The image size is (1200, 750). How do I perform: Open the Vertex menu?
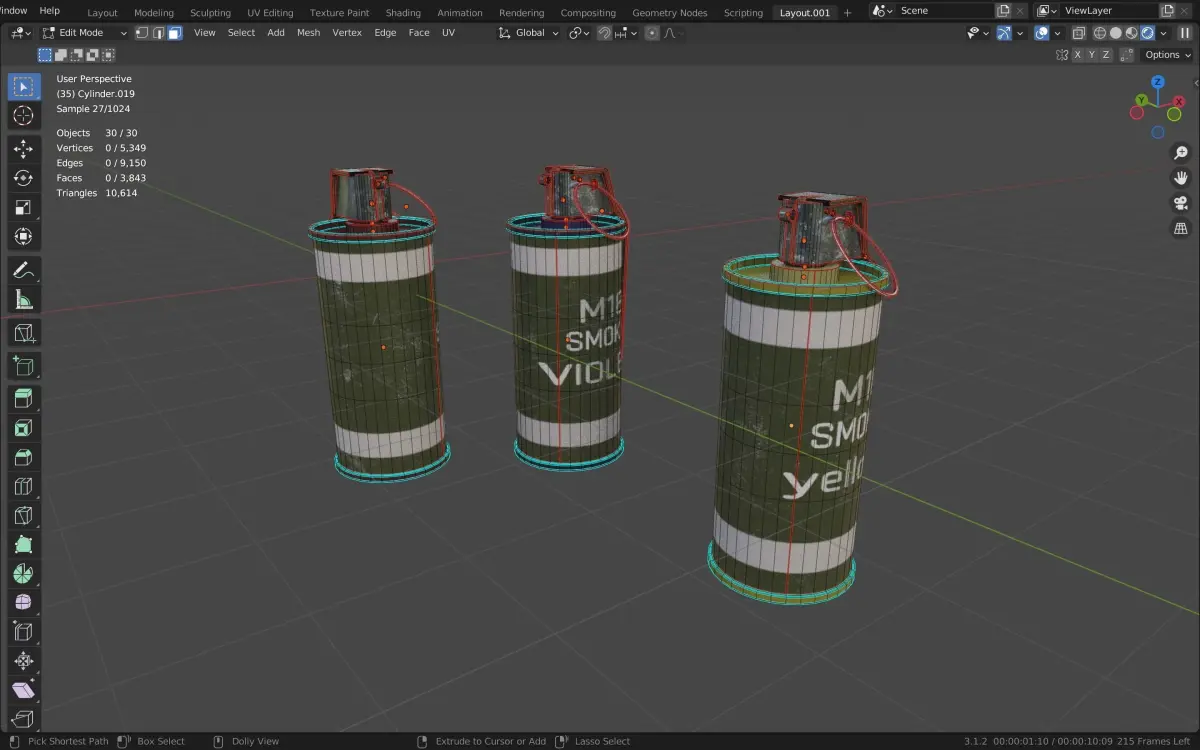(x=347, y=33)
